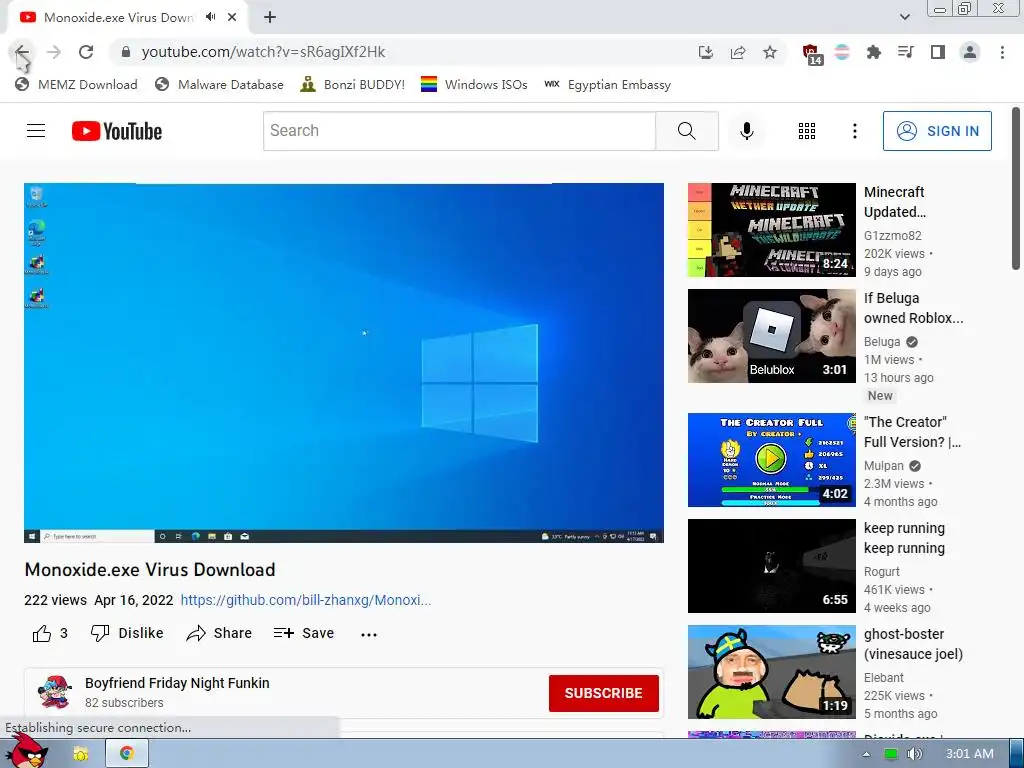The image size is (1024, 768).
Task: Go back with the browser back arrow
Action: 22,52
